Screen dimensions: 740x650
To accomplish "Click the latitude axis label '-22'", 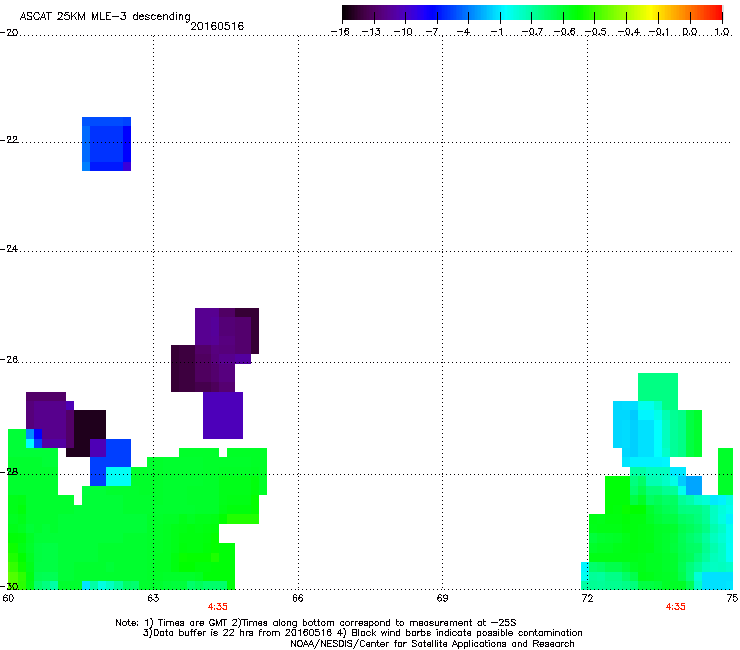I will 9,140.
